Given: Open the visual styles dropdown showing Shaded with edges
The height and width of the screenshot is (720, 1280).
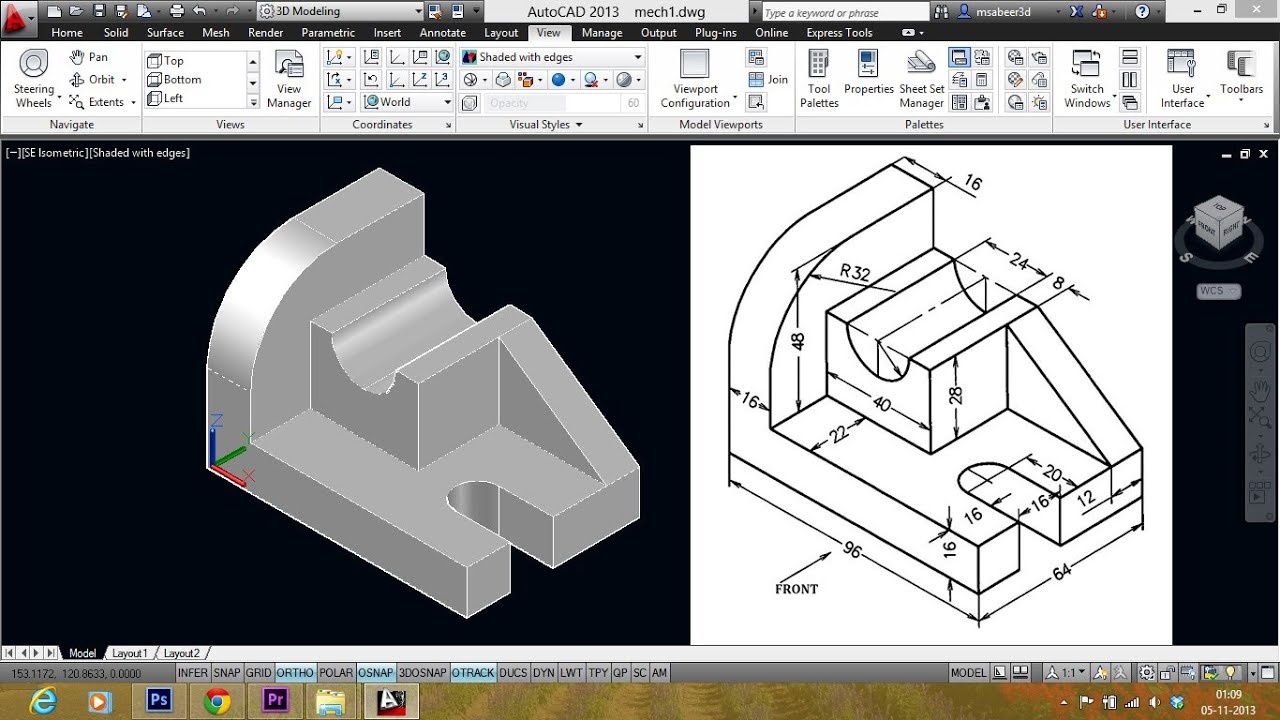Looking at the screenshot, I should click(x=637, y=57).
